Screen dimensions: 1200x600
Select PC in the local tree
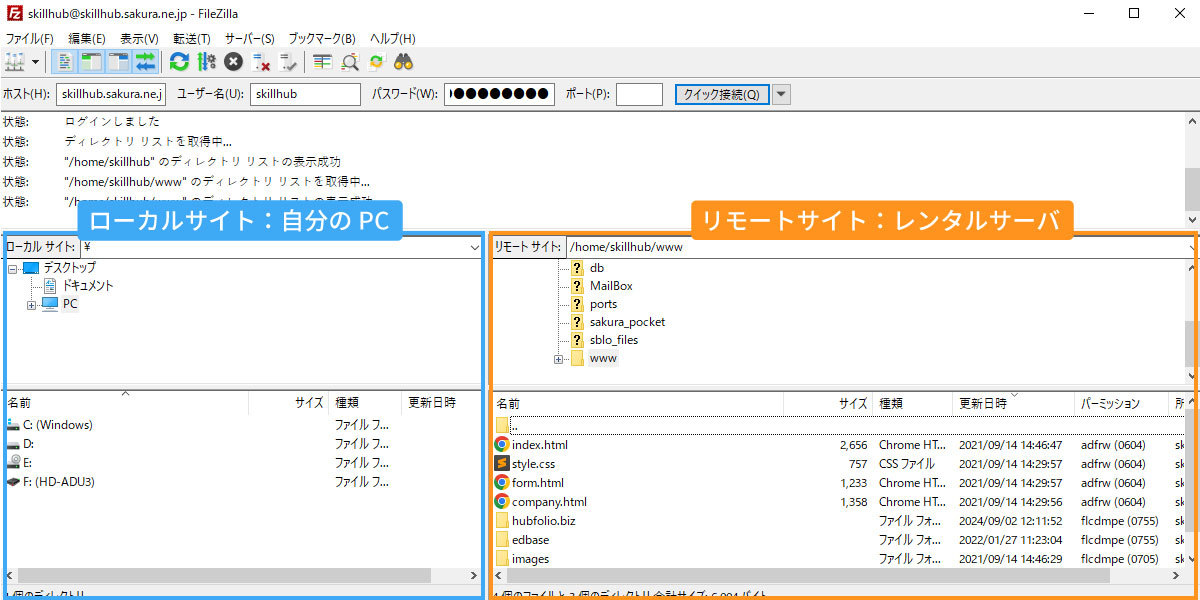(69, 304)
